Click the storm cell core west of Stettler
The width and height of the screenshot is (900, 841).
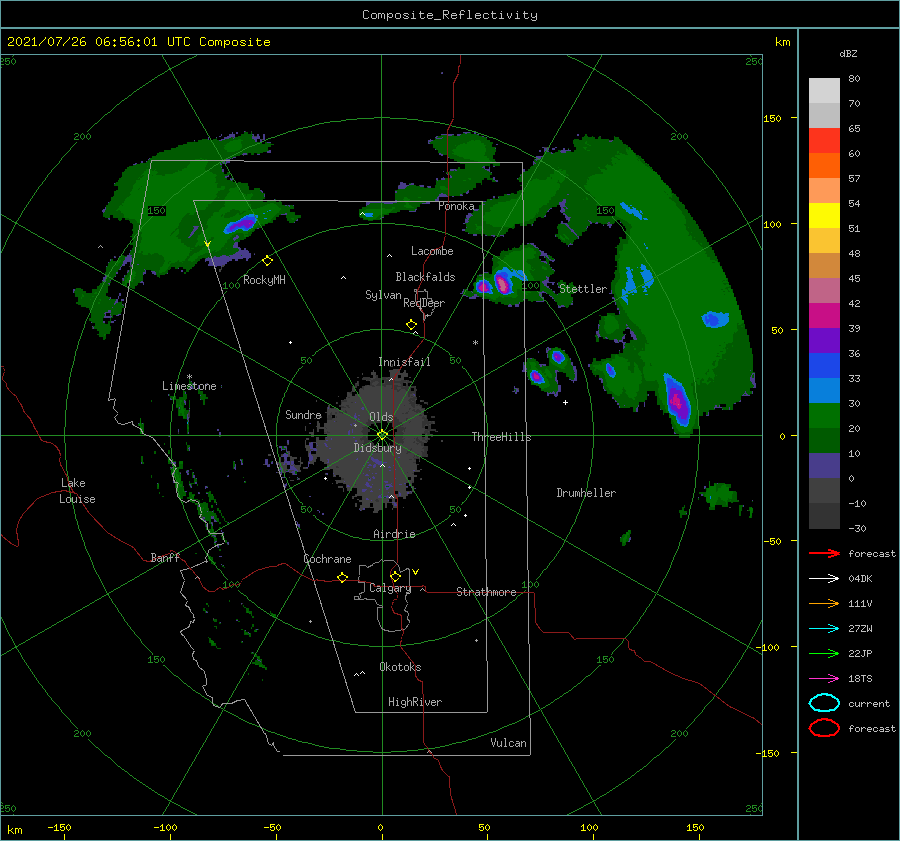[502, 283]
